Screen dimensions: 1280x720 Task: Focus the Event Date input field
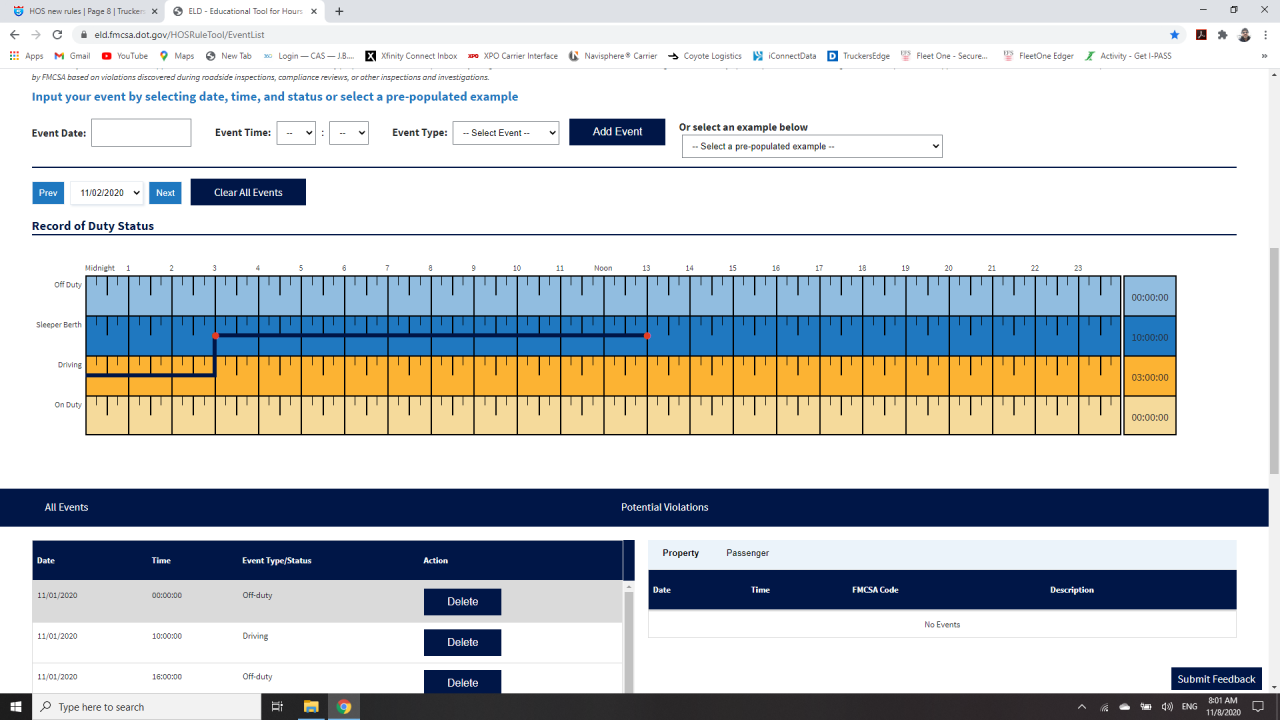point(141,133)
